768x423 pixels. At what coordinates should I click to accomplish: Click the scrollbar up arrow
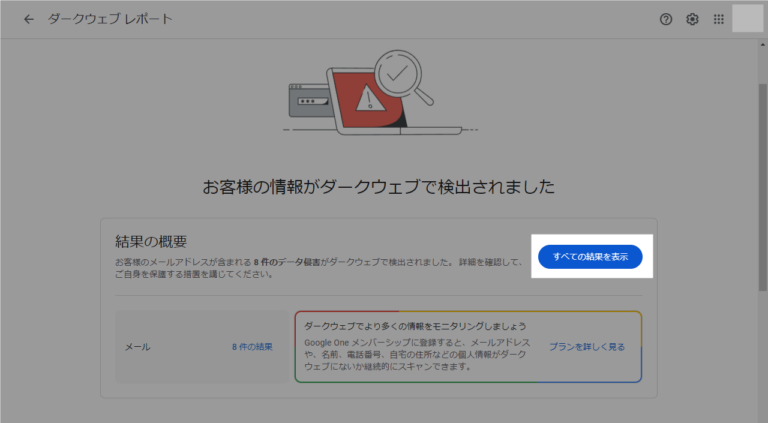pyautogui.click(x=763, y=45)
